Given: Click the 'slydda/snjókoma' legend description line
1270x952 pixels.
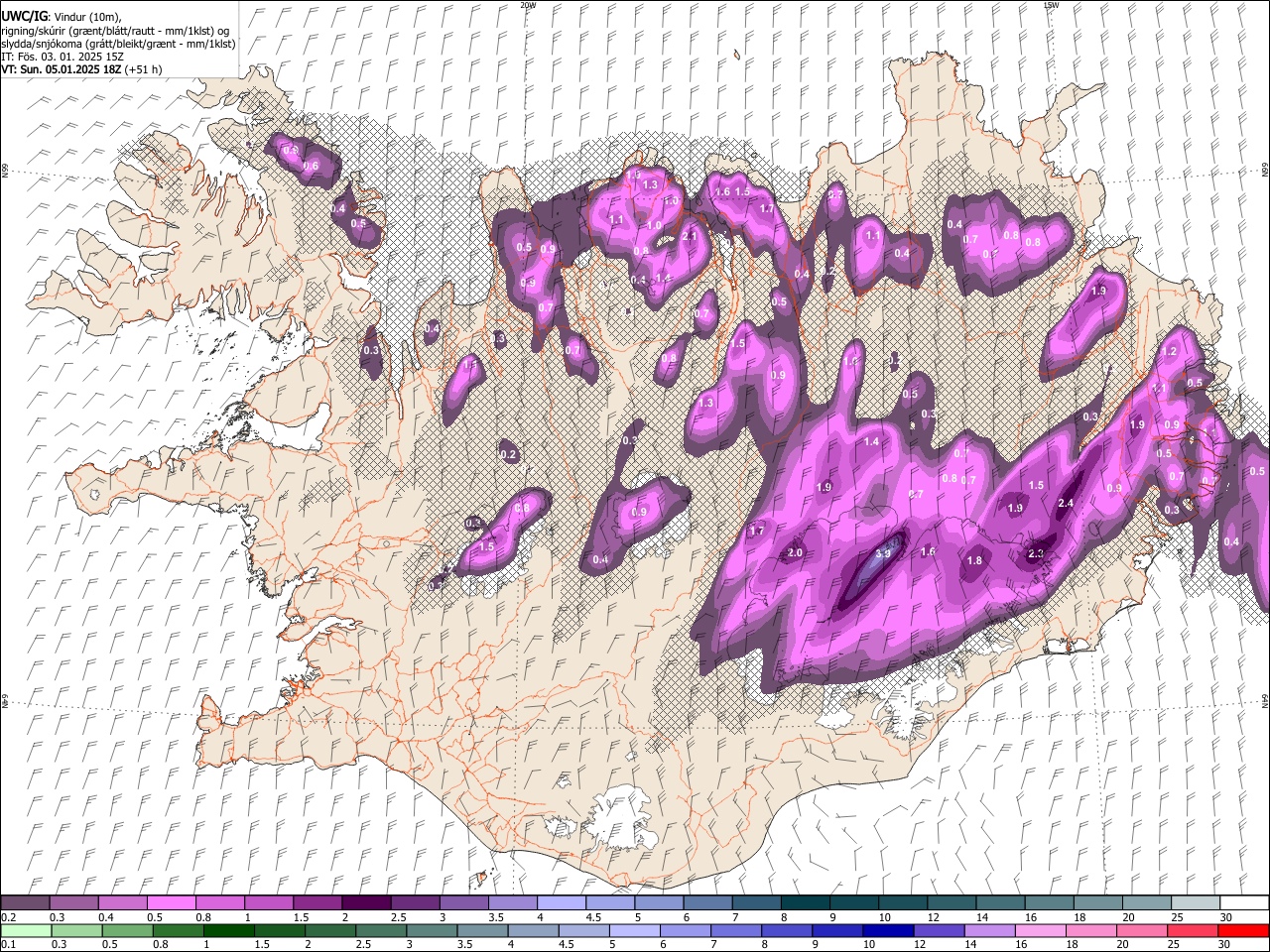Looking at the screenshot, I should tap(118, 44).
